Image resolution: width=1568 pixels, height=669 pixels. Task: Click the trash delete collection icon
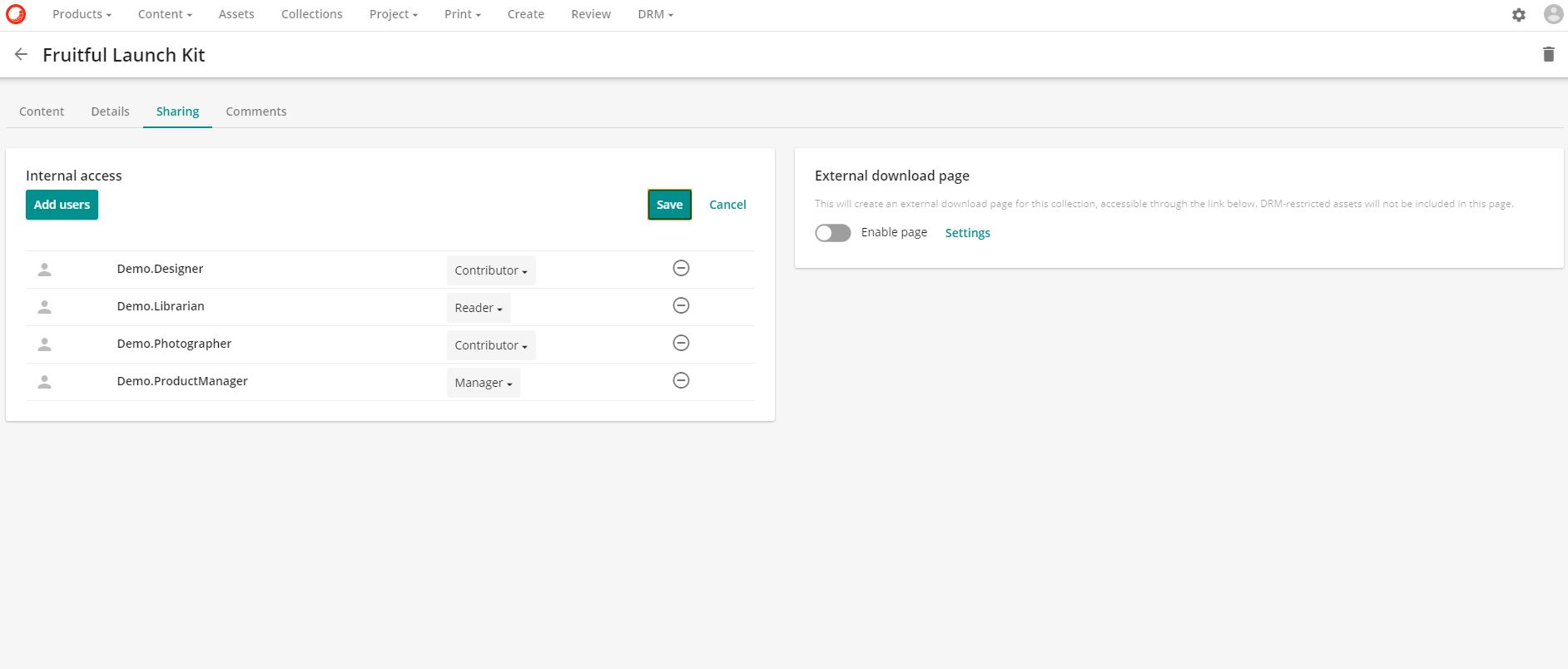(1548, 55)
